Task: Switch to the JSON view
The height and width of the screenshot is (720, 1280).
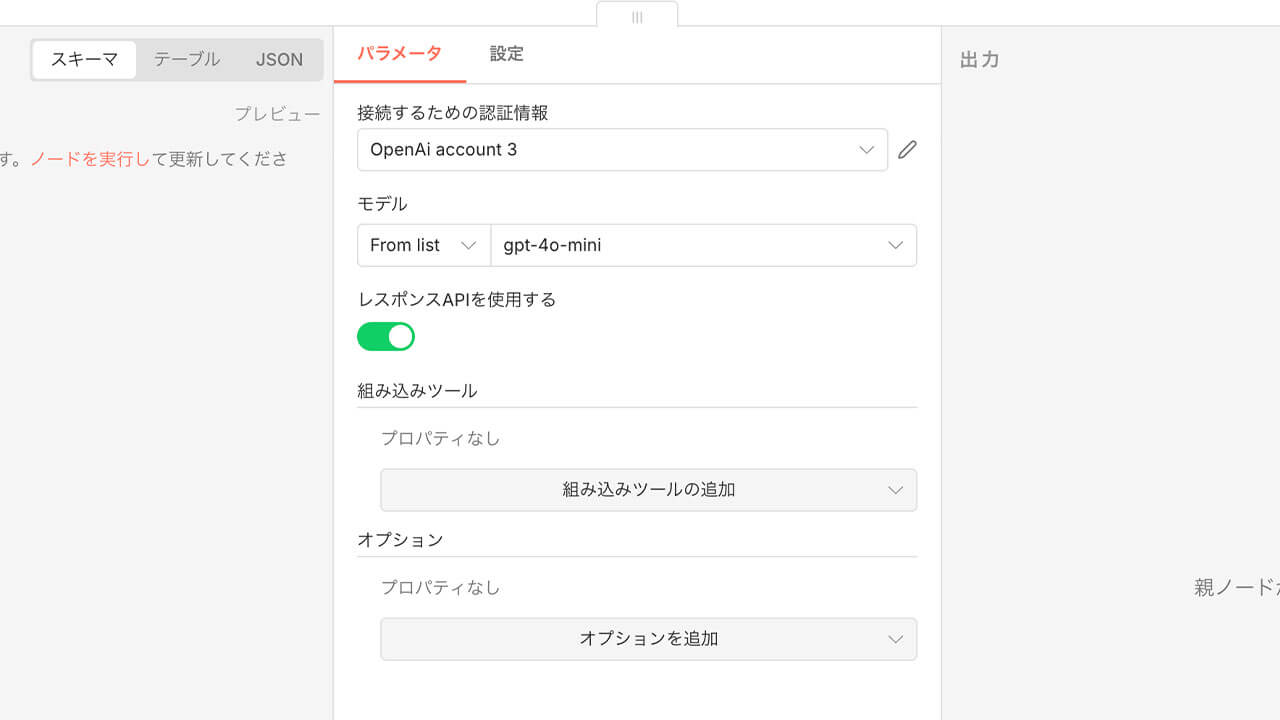Action: [279, 59]
